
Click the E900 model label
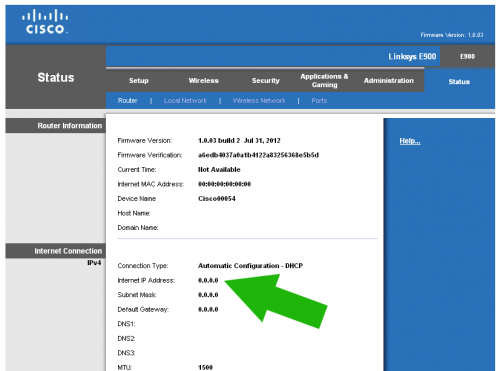pos(467,57)
